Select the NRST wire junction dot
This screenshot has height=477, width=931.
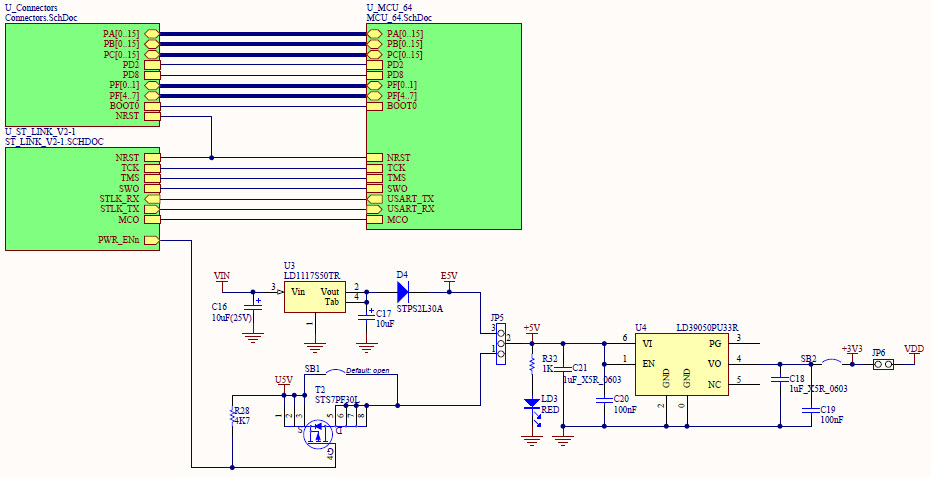(211, 157)
